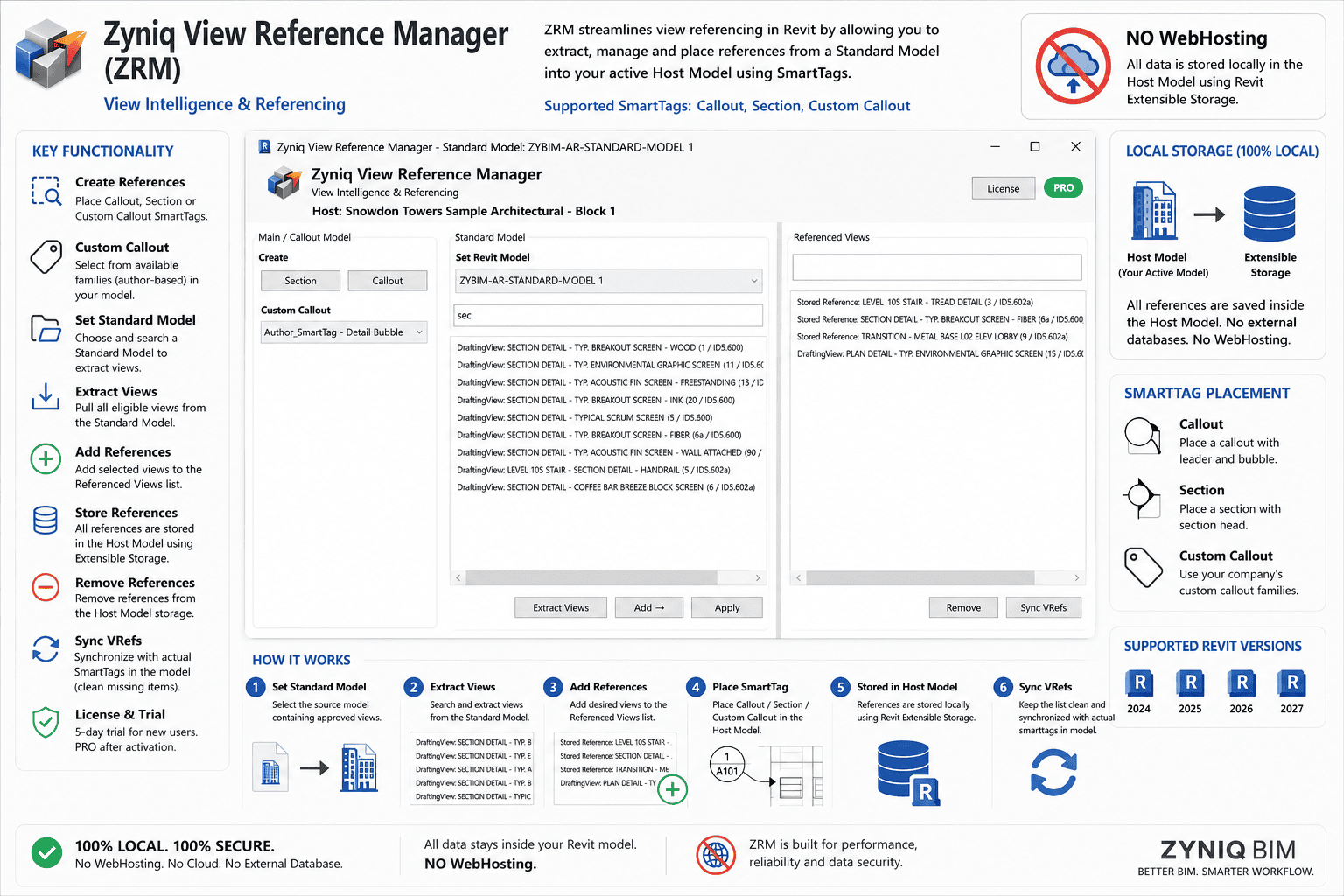This screenshot has height=896, width=1344.
Task: Select 'PLAN DETAIL - TYP. ENVIRONMENTAL GRAPHIC SCREEN' in Referenced Views
Action: [938, 353]
